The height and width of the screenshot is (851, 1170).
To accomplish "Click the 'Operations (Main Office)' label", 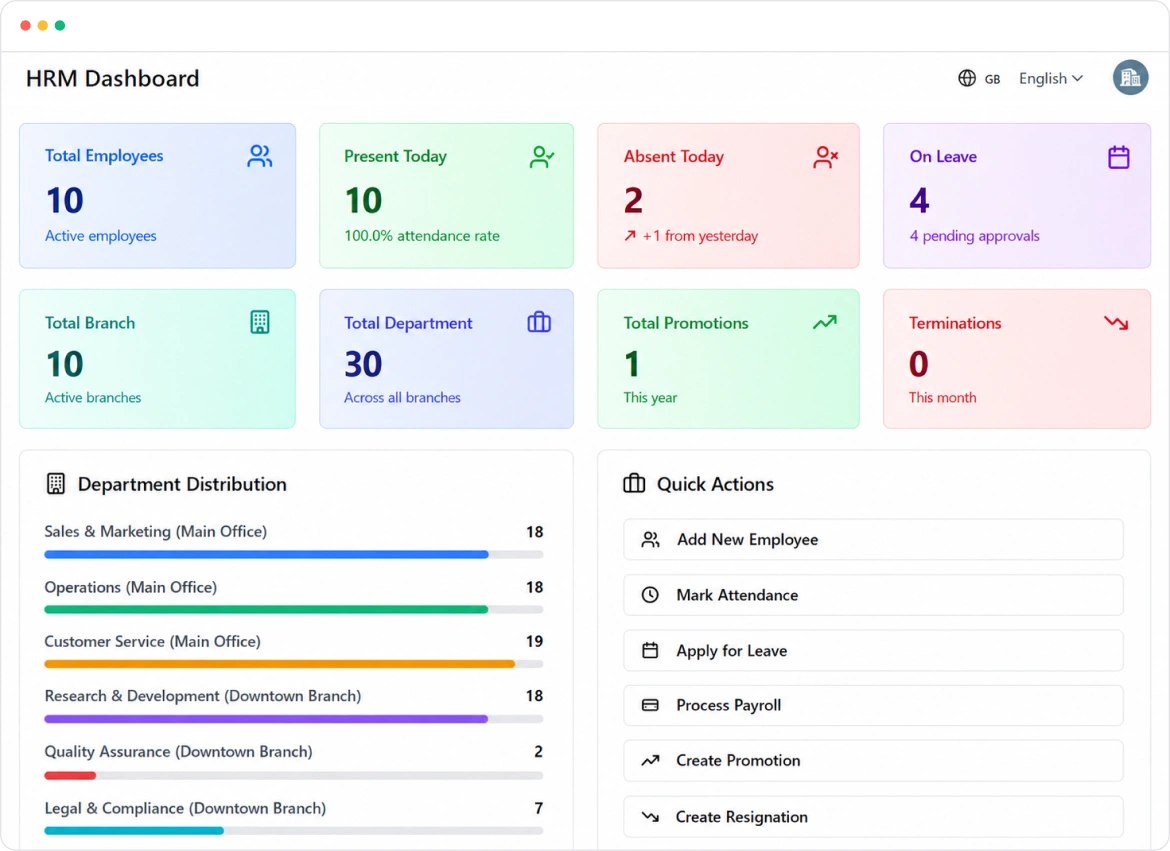I will (x=131, y=587).
